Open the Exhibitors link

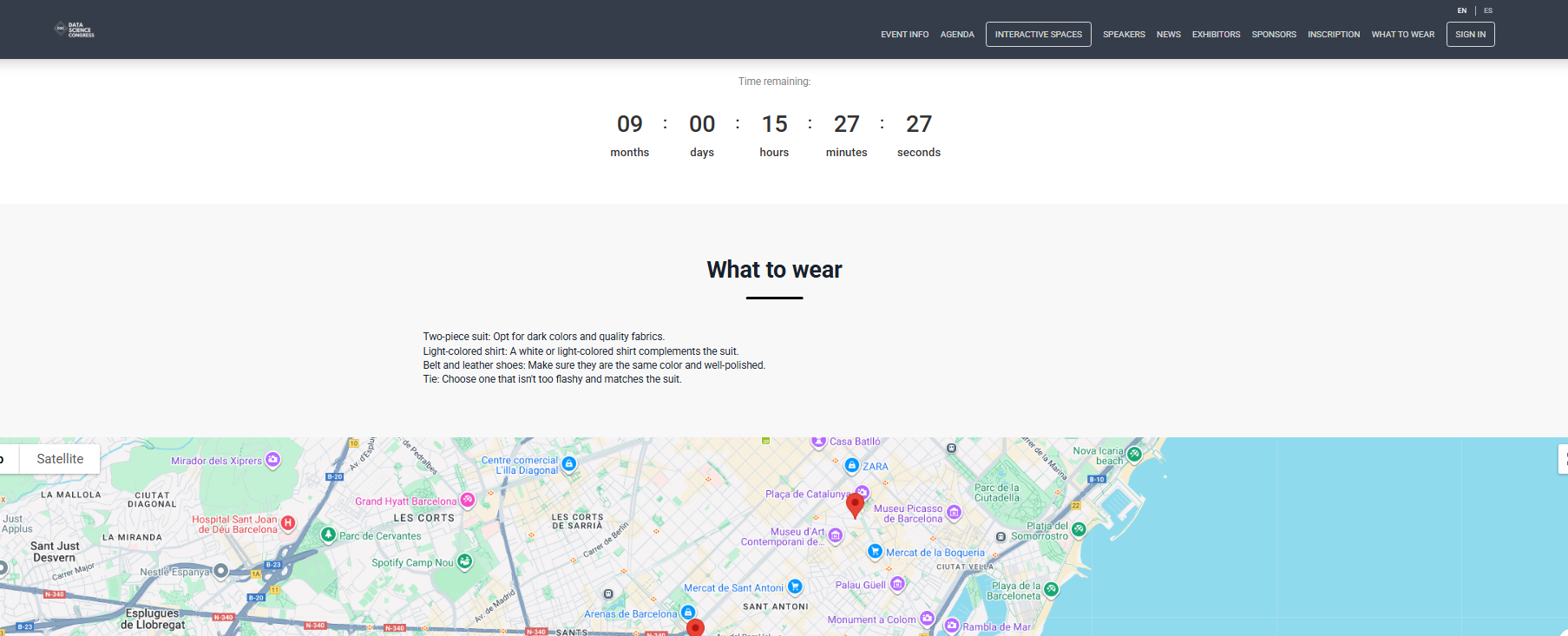(x=1216, y=35)
